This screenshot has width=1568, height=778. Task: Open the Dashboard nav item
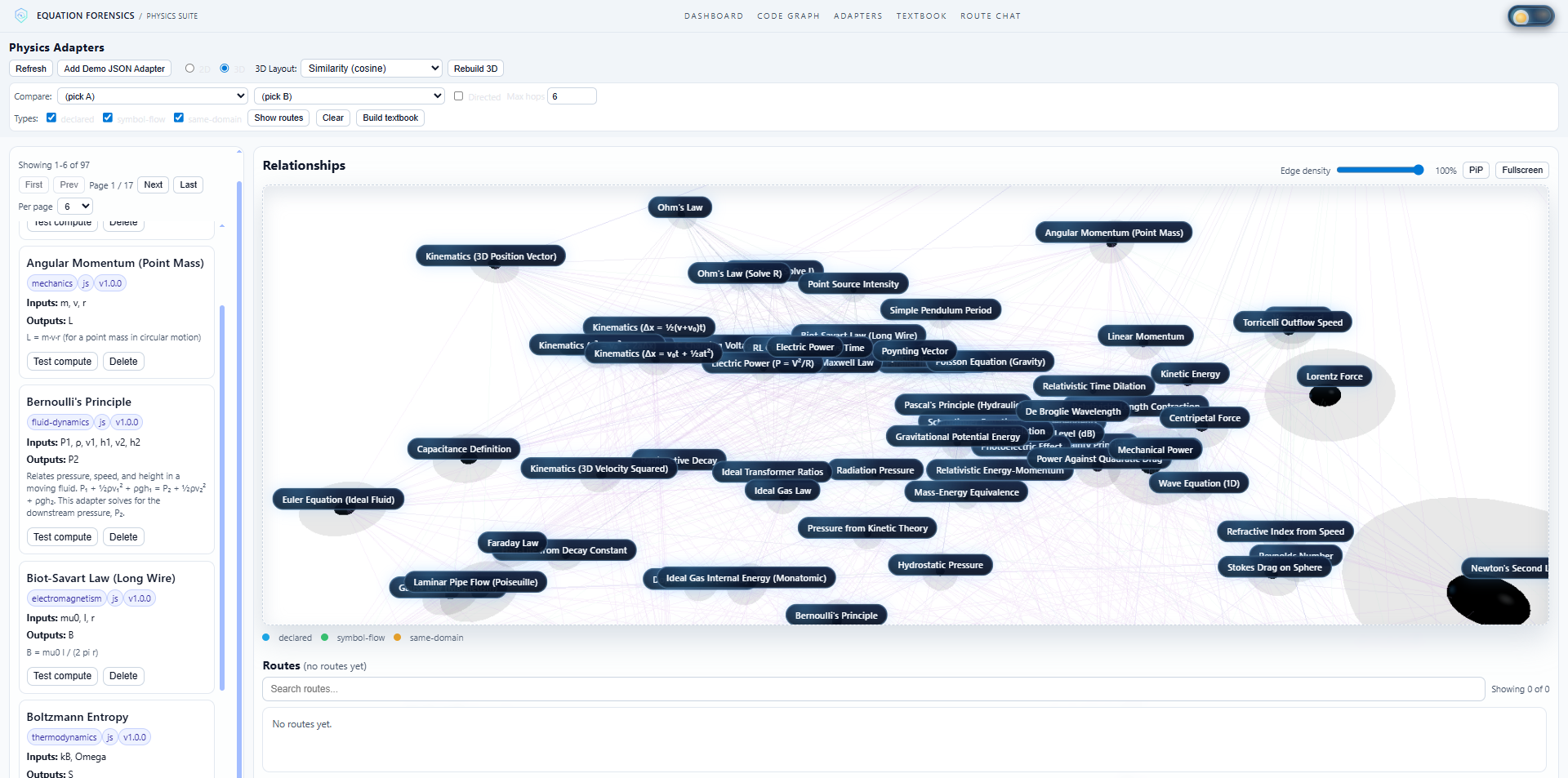[x=714, y=16]
